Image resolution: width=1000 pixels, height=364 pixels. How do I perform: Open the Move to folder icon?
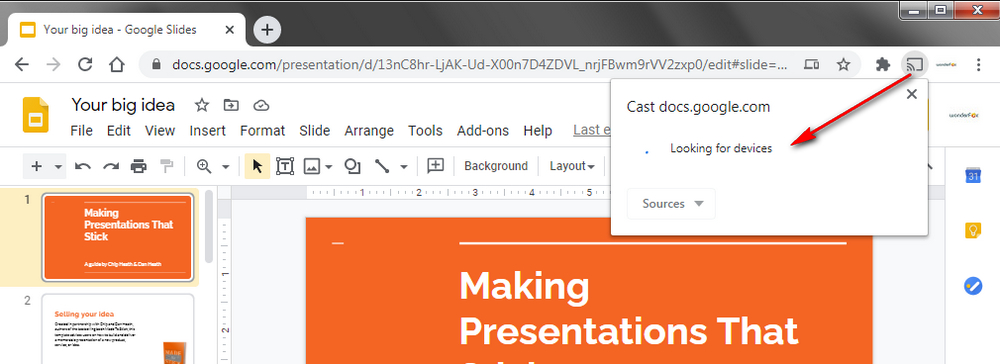point(231,105)
